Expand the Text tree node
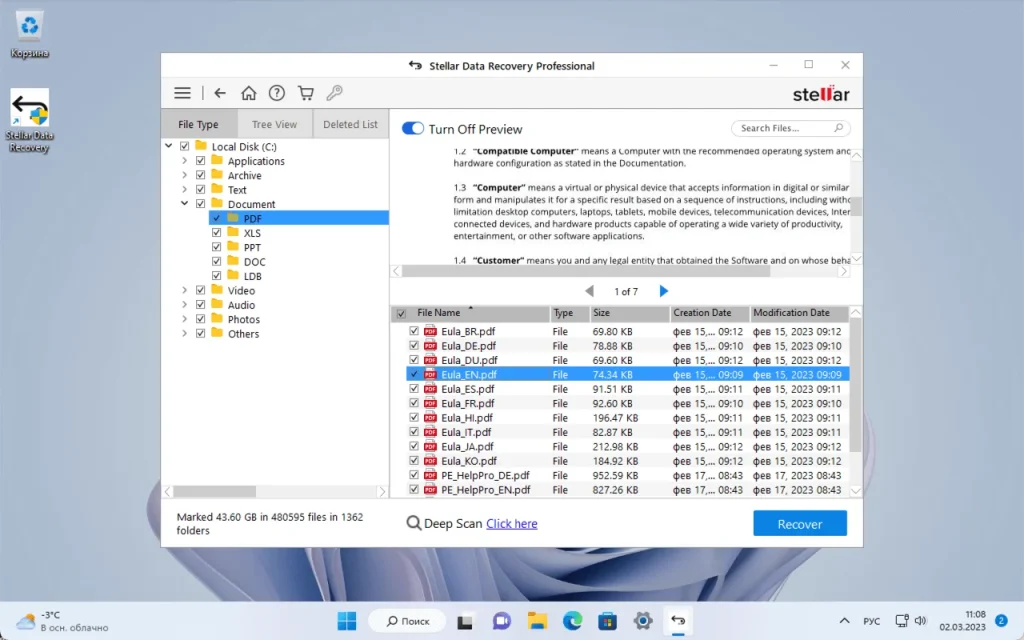1024x640 pixels. coord(184,189)
